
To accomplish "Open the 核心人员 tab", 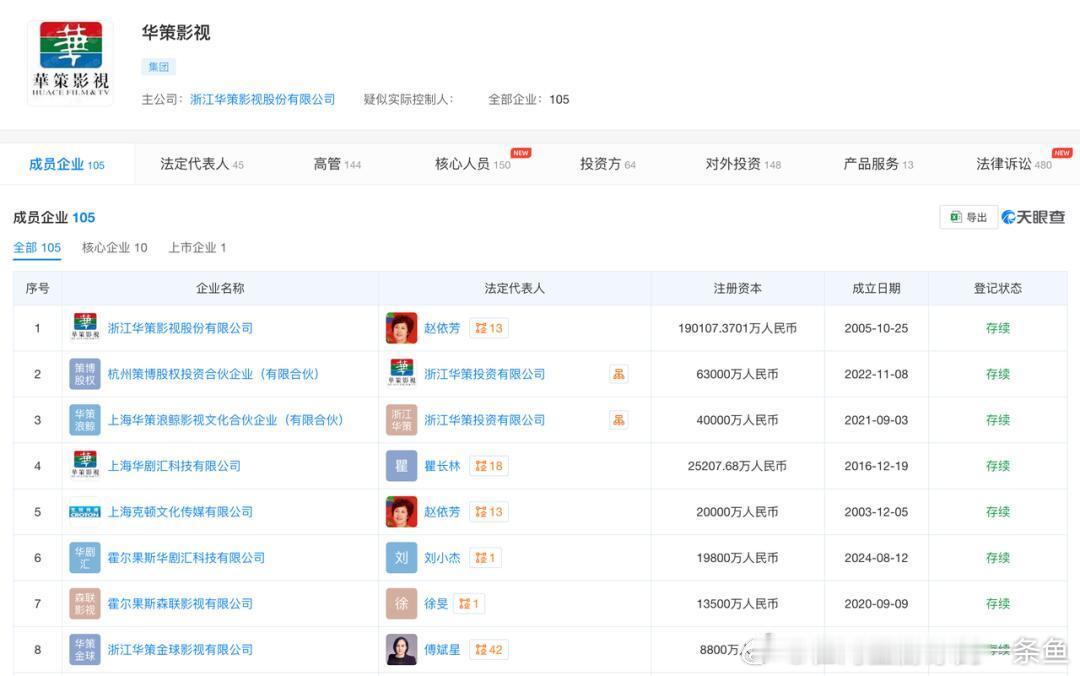I will [x=472, y=164].
